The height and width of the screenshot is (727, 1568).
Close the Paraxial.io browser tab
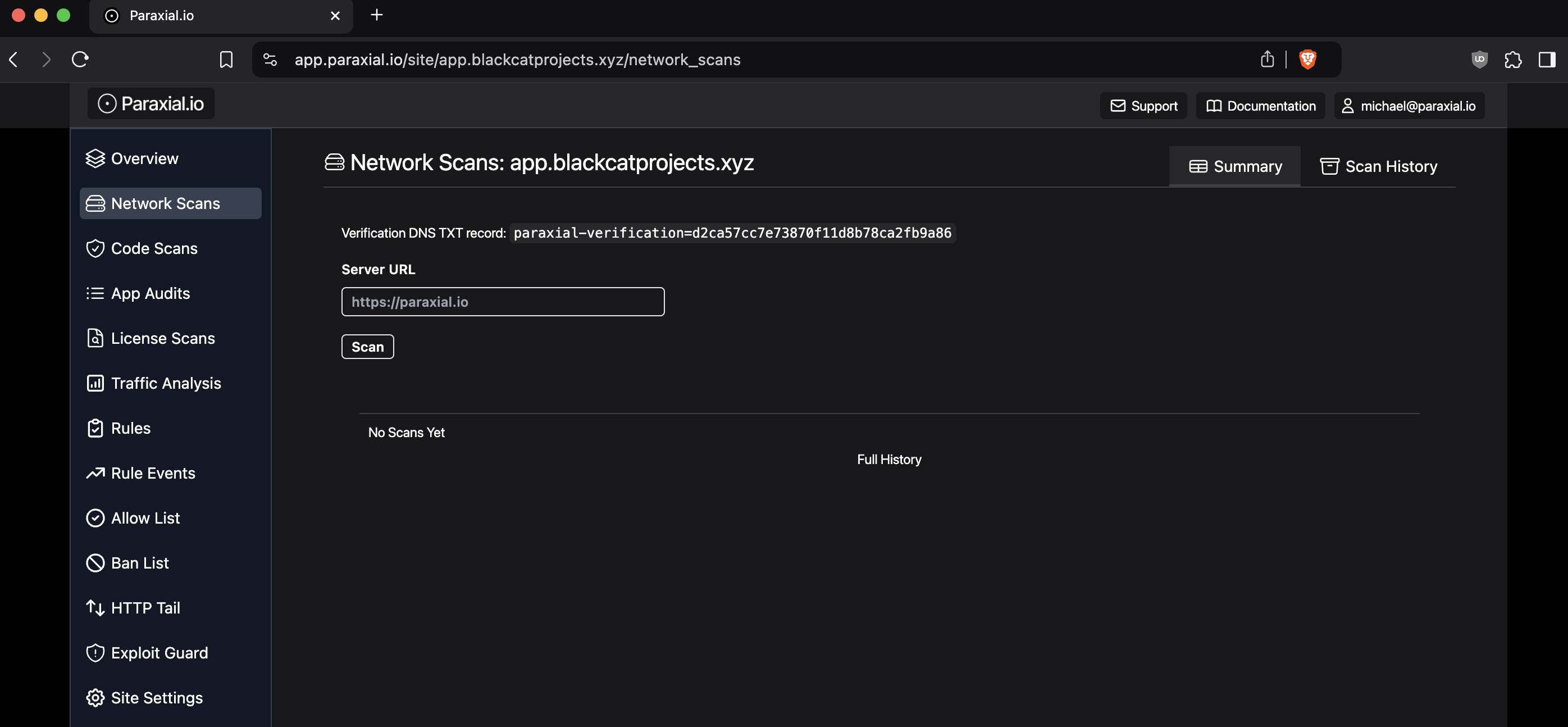pyautogui.click(x=335, y=16)
